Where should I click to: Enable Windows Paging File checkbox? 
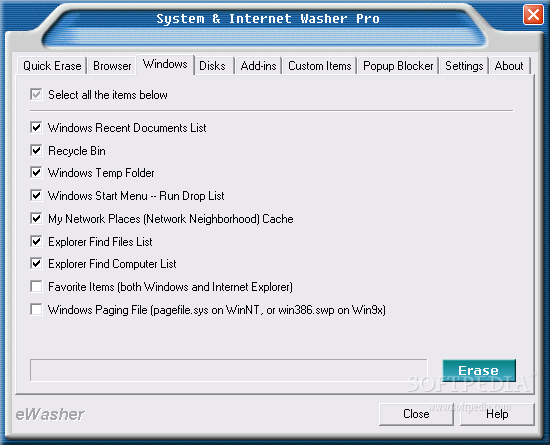coord(36,309)
